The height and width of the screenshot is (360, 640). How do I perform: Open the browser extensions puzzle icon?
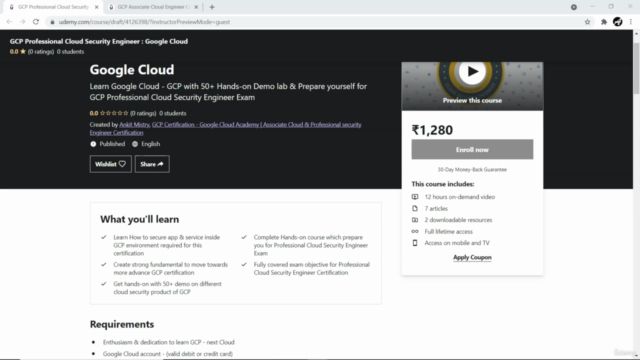point(604,22)
